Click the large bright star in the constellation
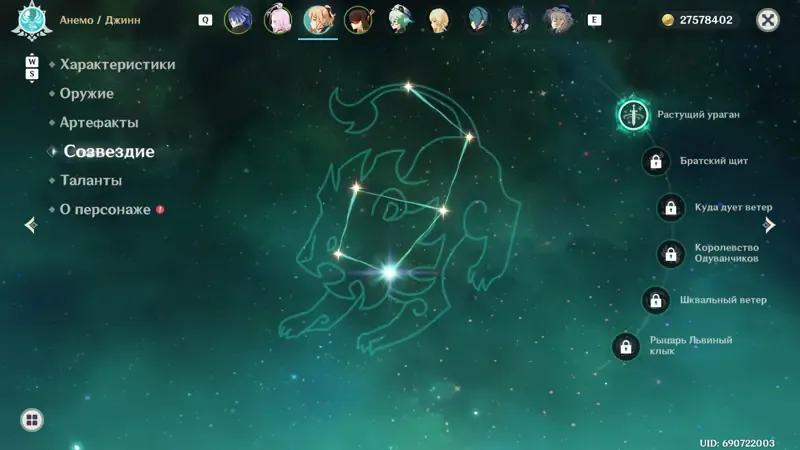This screenshot has height=450, width=800. tap(390, 273)
